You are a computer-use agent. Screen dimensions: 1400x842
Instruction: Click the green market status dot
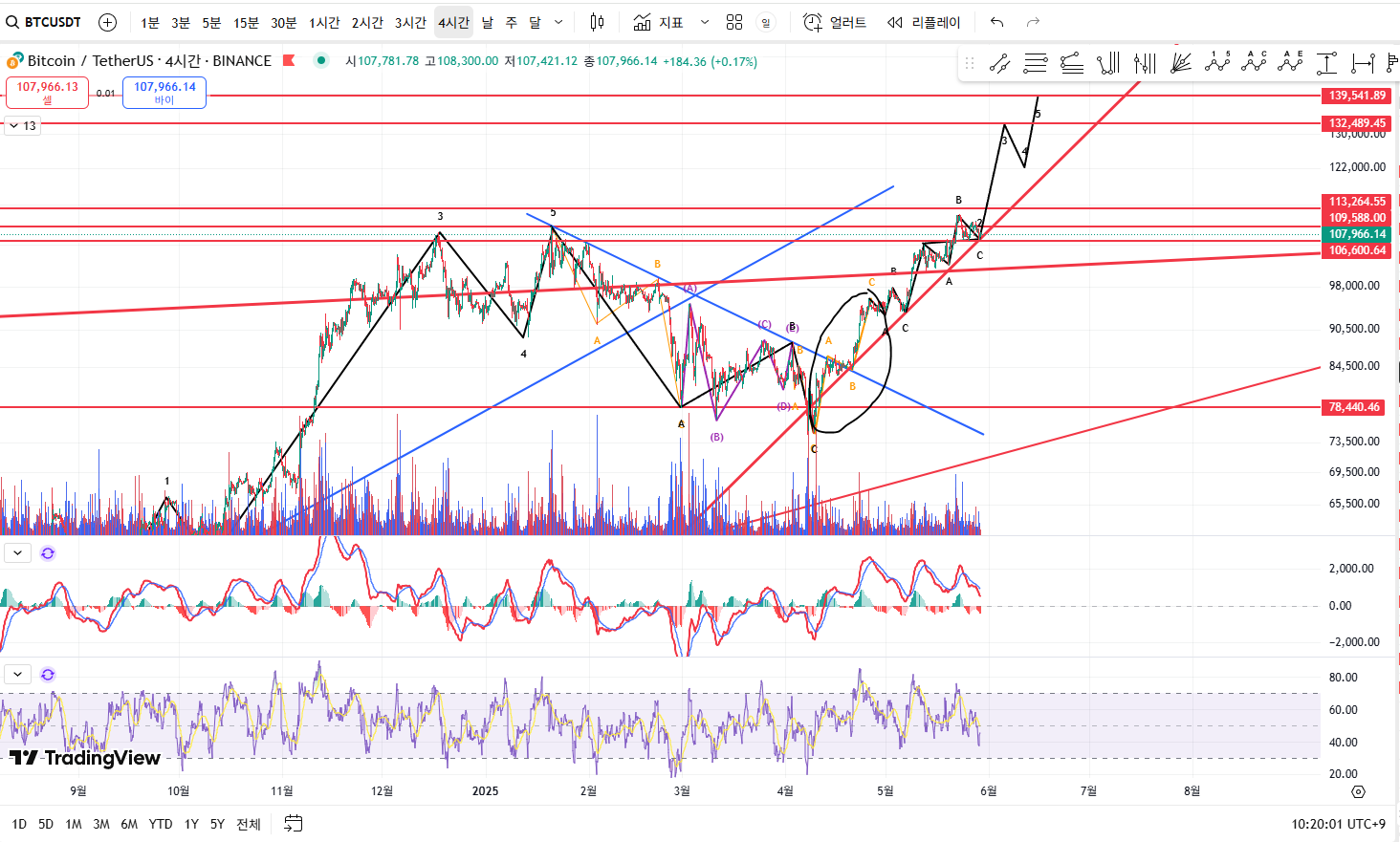pyautogui.click(x=321, y=60)
